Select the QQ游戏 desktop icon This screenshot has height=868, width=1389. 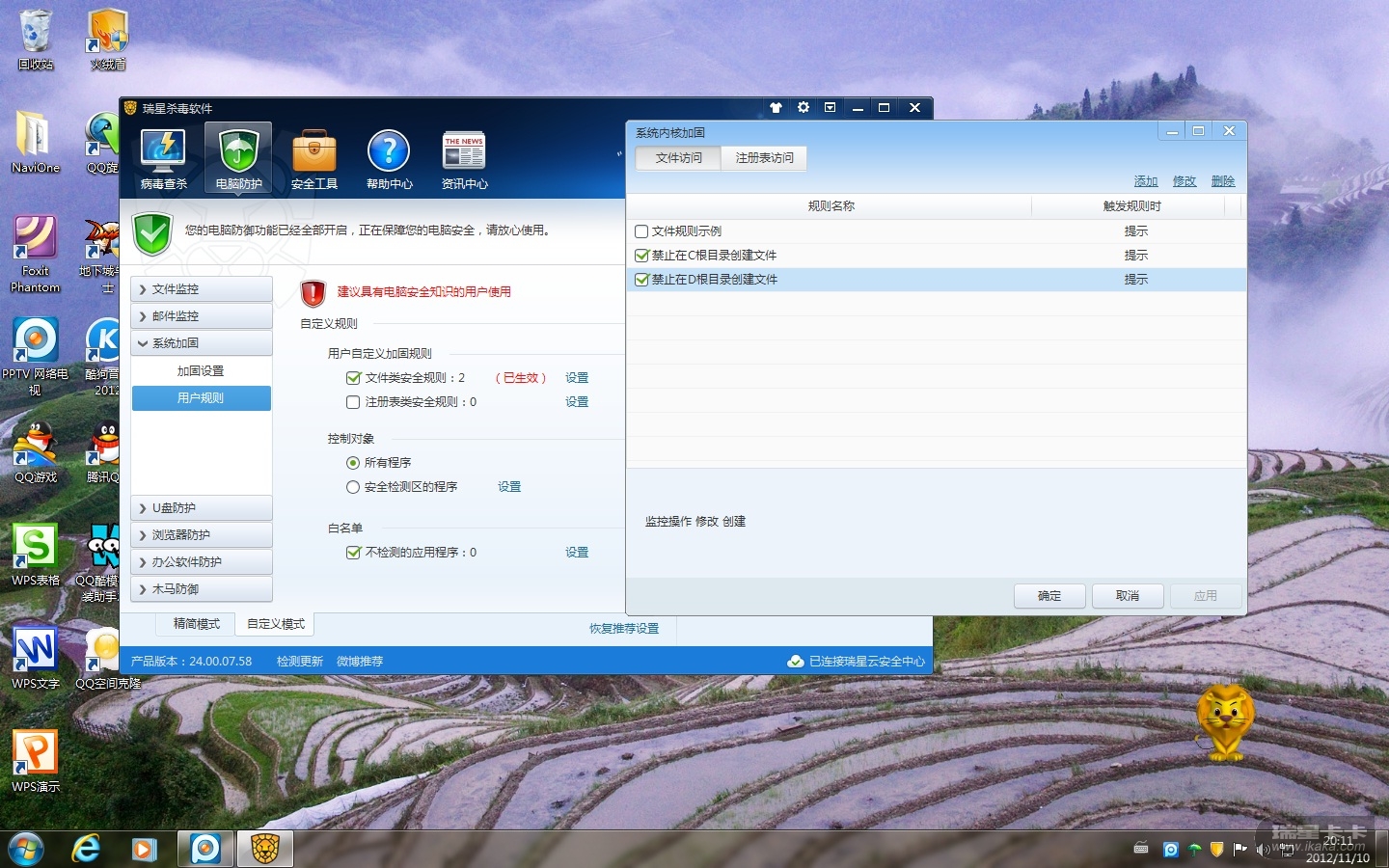coord(36,452)
